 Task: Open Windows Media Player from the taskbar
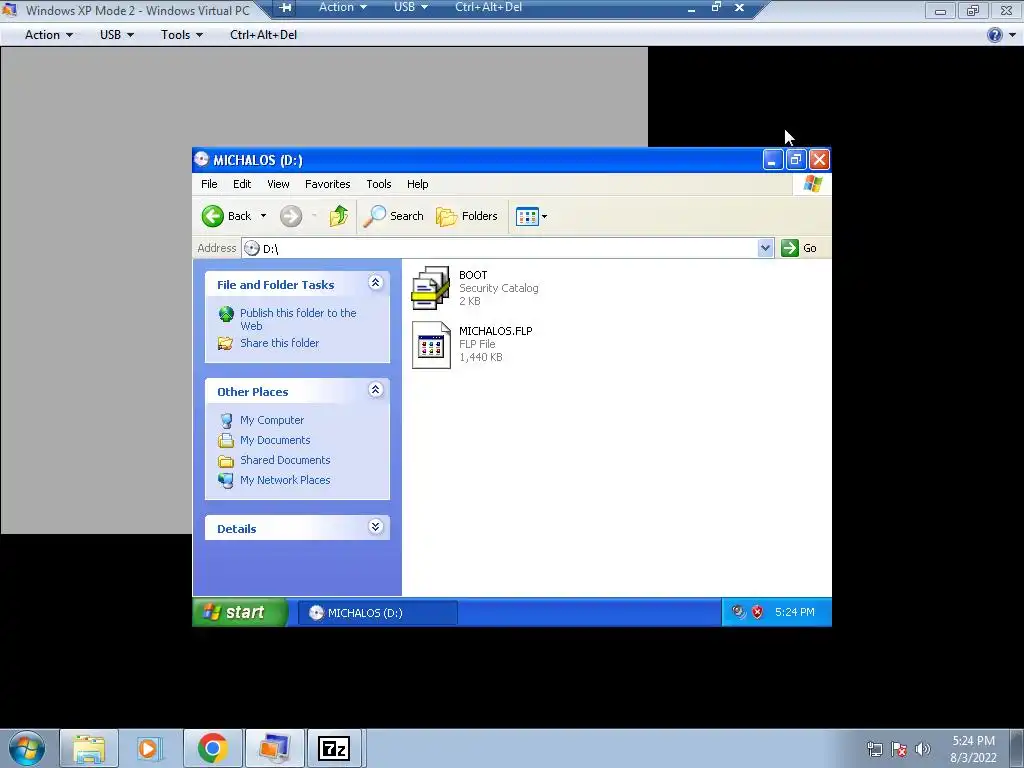[150, 748]
